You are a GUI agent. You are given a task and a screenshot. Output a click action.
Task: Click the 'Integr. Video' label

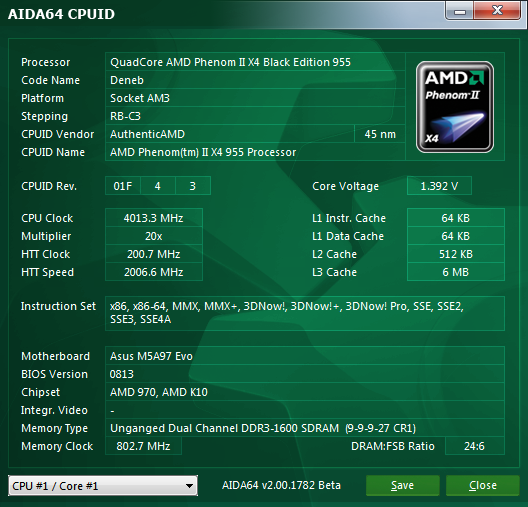(x=54, y=410)
